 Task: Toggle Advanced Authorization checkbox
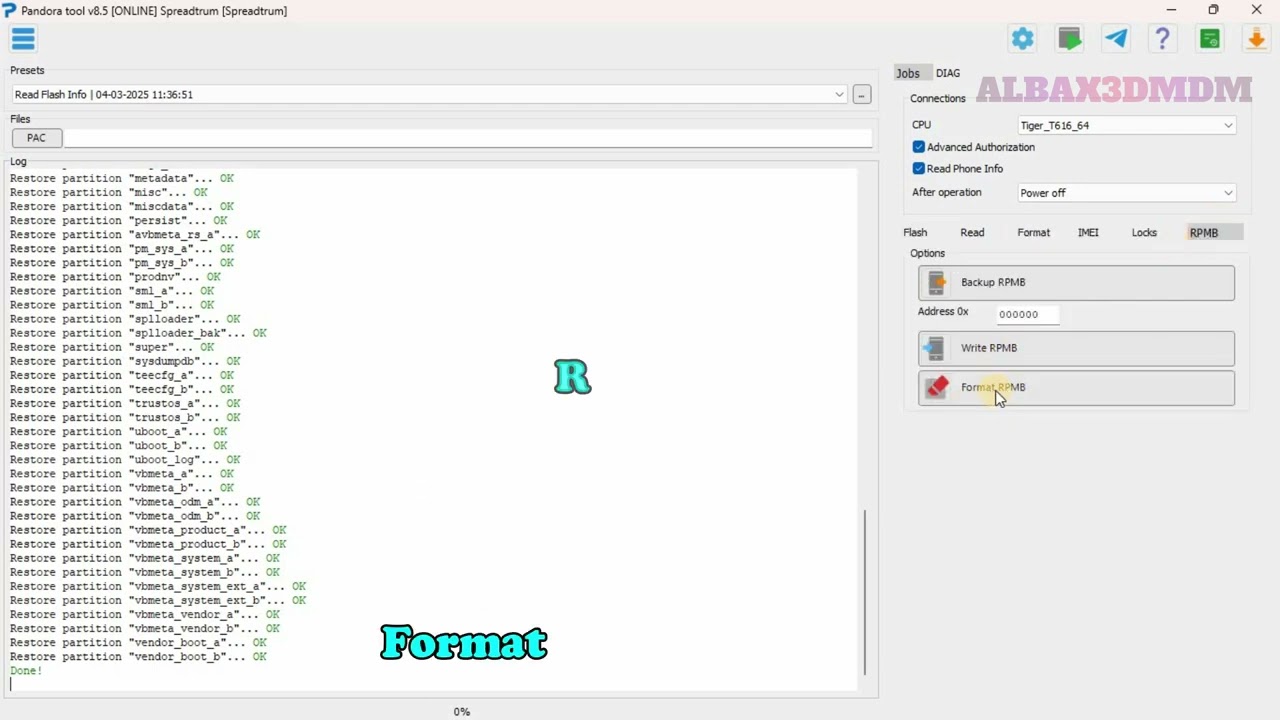919,147
